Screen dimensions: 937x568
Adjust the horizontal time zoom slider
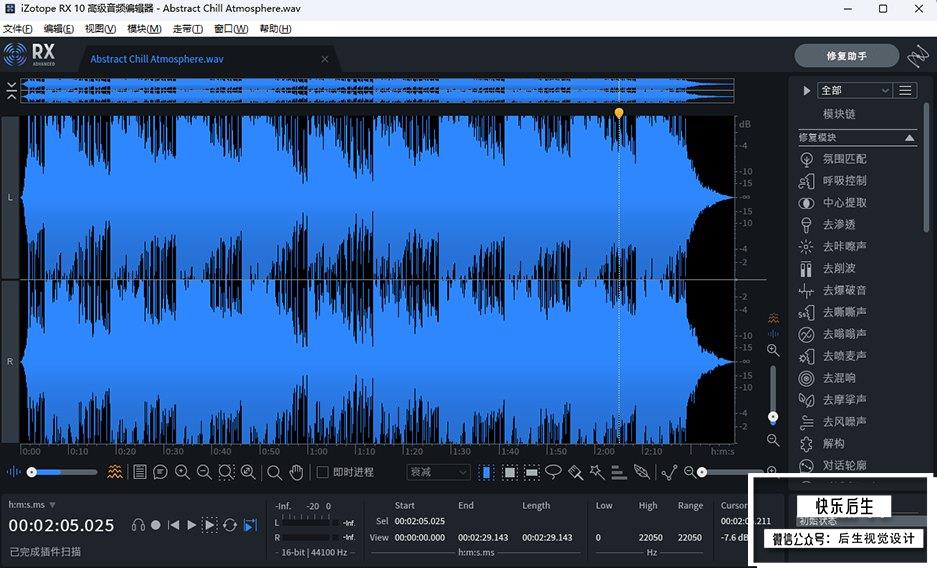coord(730,472)
